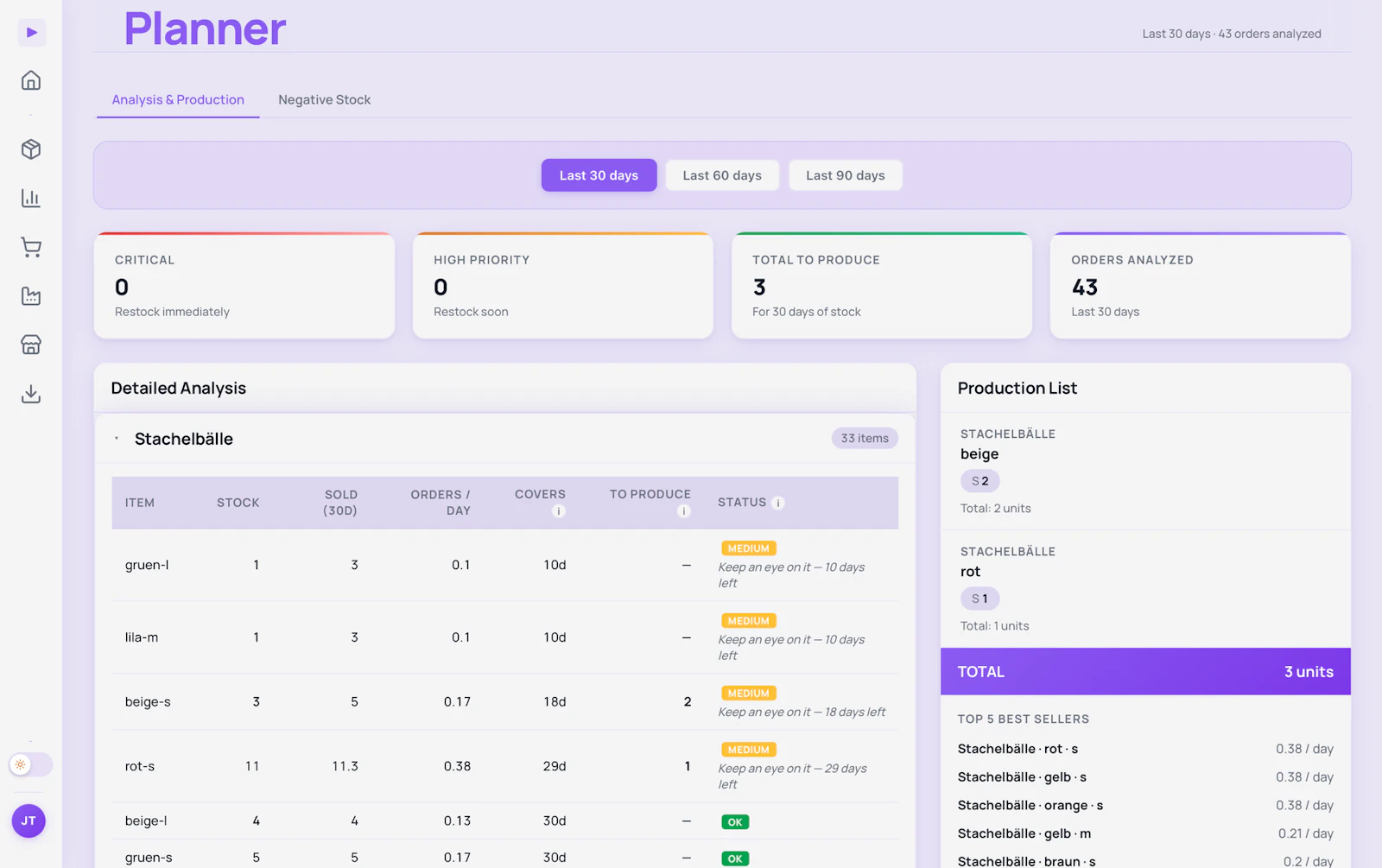Image resolution: width=1382 pixels, height=868 pixels.
Task: Click the OK badge for beige-l
Action: [735, 822]
